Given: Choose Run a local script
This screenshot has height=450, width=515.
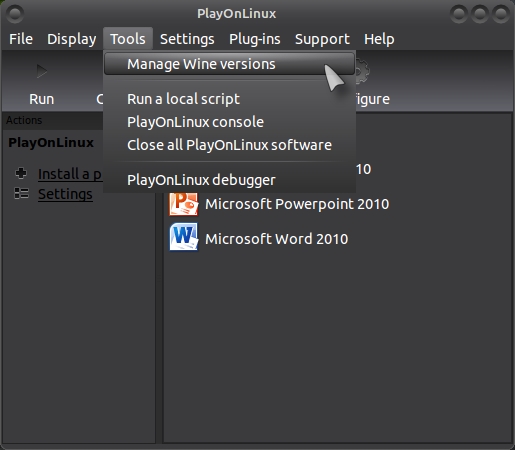Looking at the screenshot, I should [229, 99].
